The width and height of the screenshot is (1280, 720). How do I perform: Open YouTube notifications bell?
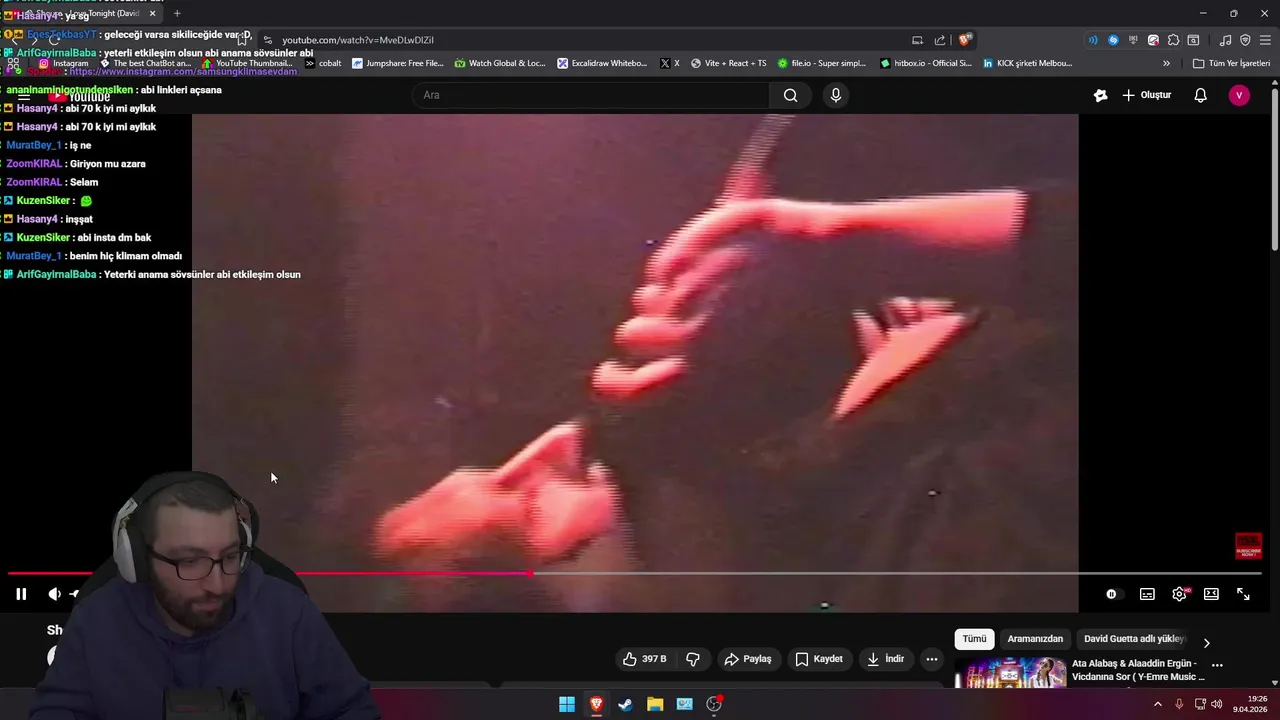tap(1201, 95)
